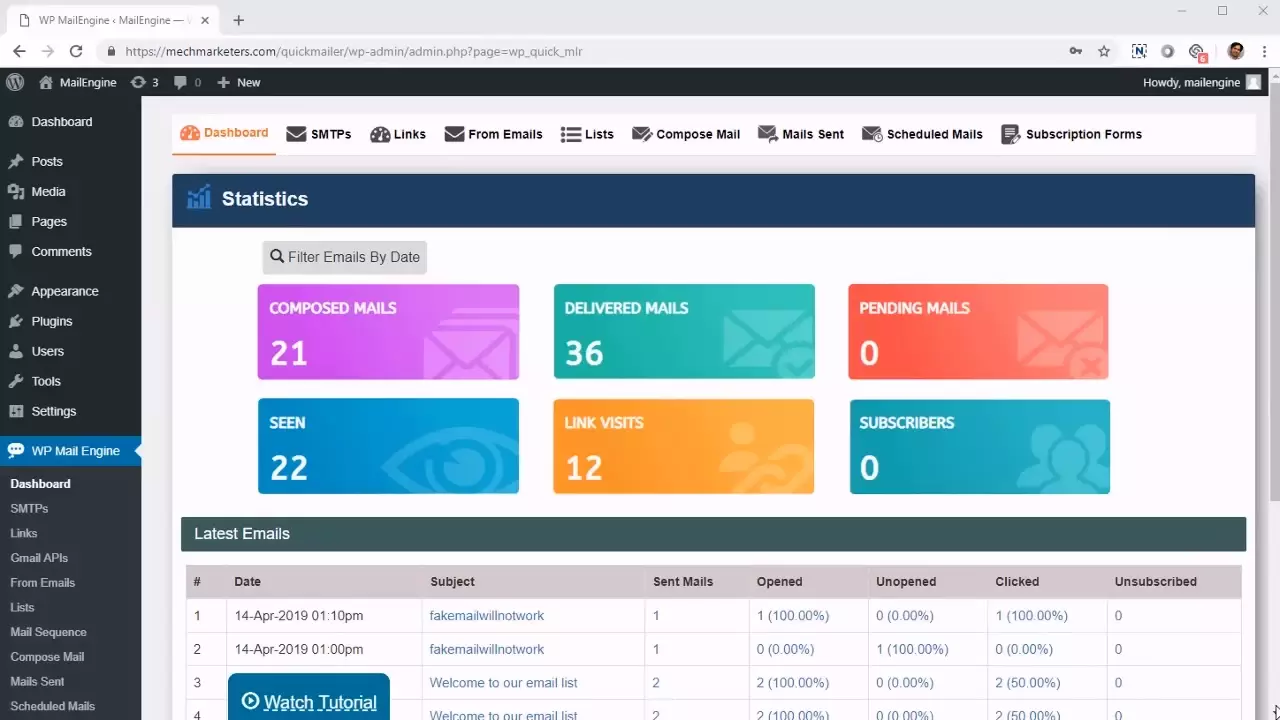
Task: Open Lists sidebar submenu item
Action: 22,607
